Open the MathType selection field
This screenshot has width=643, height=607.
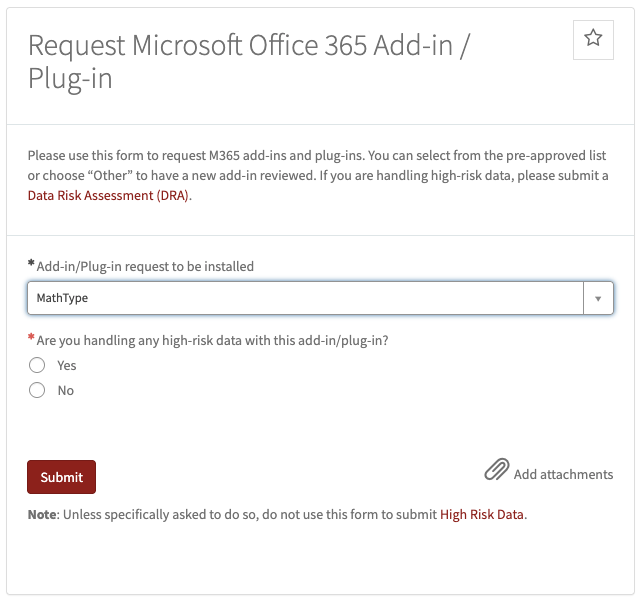click(305, 298)
